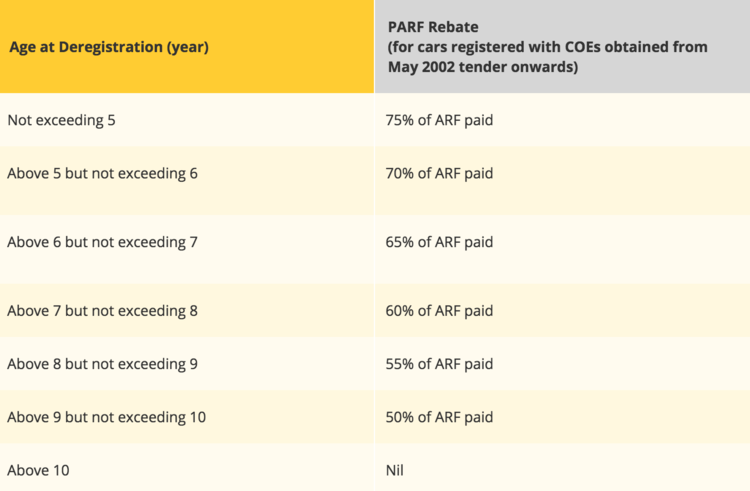Select 'Above 6 but not exceeding 7' cell
Viewport: 750px width, 491px height.
(x=187, y=250)
